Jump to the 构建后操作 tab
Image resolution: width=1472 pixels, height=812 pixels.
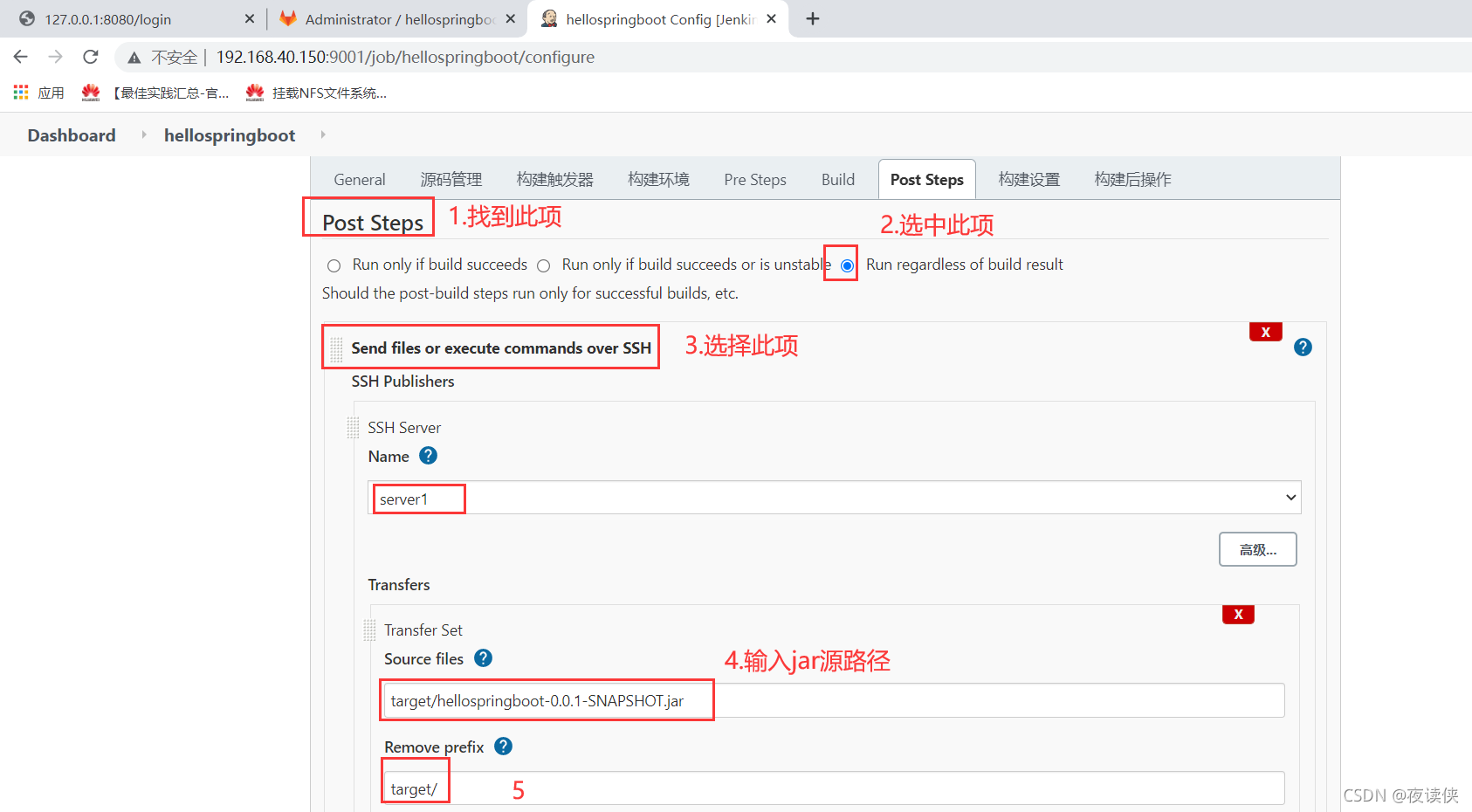1133,179
